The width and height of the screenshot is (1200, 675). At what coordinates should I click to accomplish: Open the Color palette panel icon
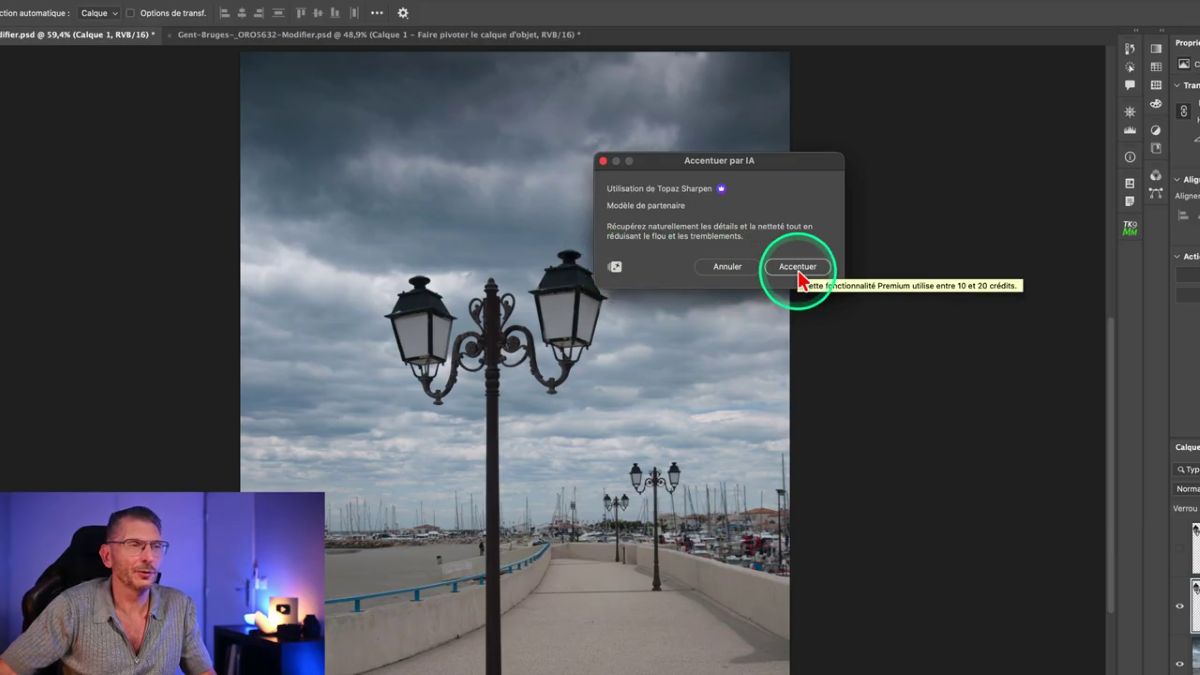[1156, 104]
